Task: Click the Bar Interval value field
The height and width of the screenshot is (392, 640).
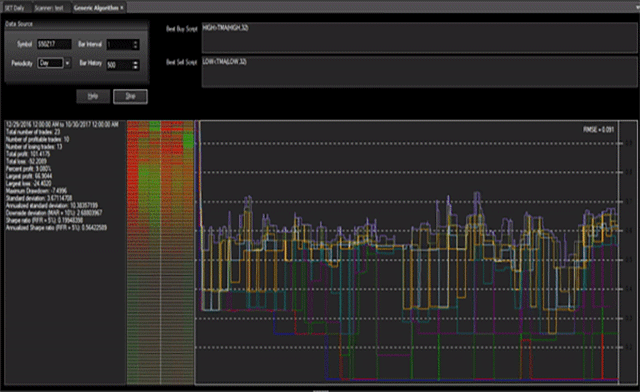Action: tap(119, 45)
